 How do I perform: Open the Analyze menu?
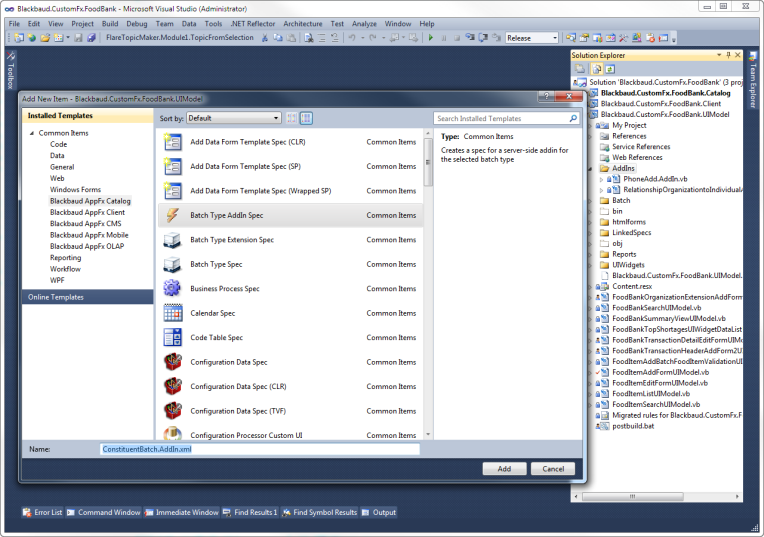click(364, 23)
